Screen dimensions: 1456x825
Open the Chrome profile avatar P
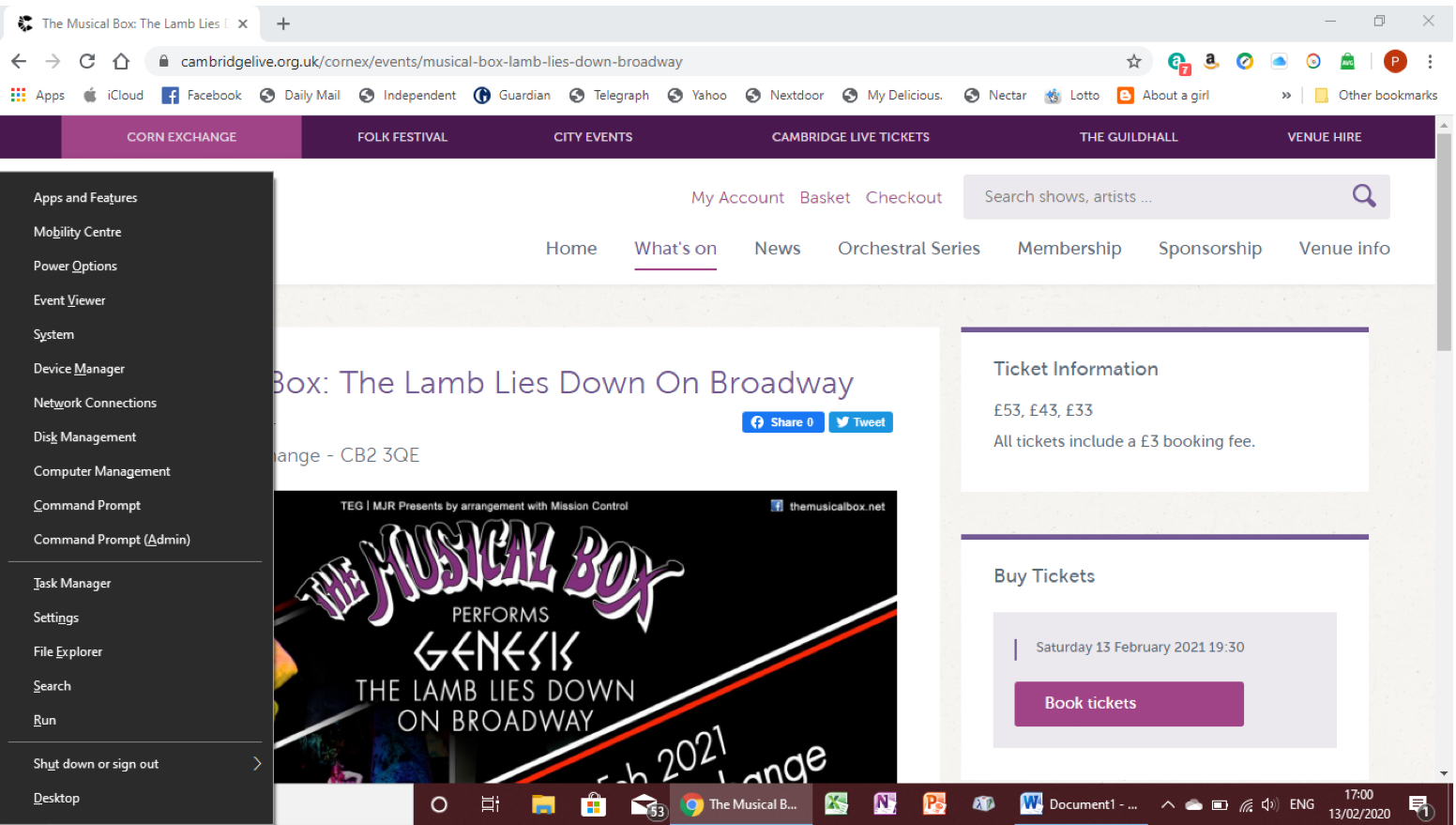tap(1394, 61)
